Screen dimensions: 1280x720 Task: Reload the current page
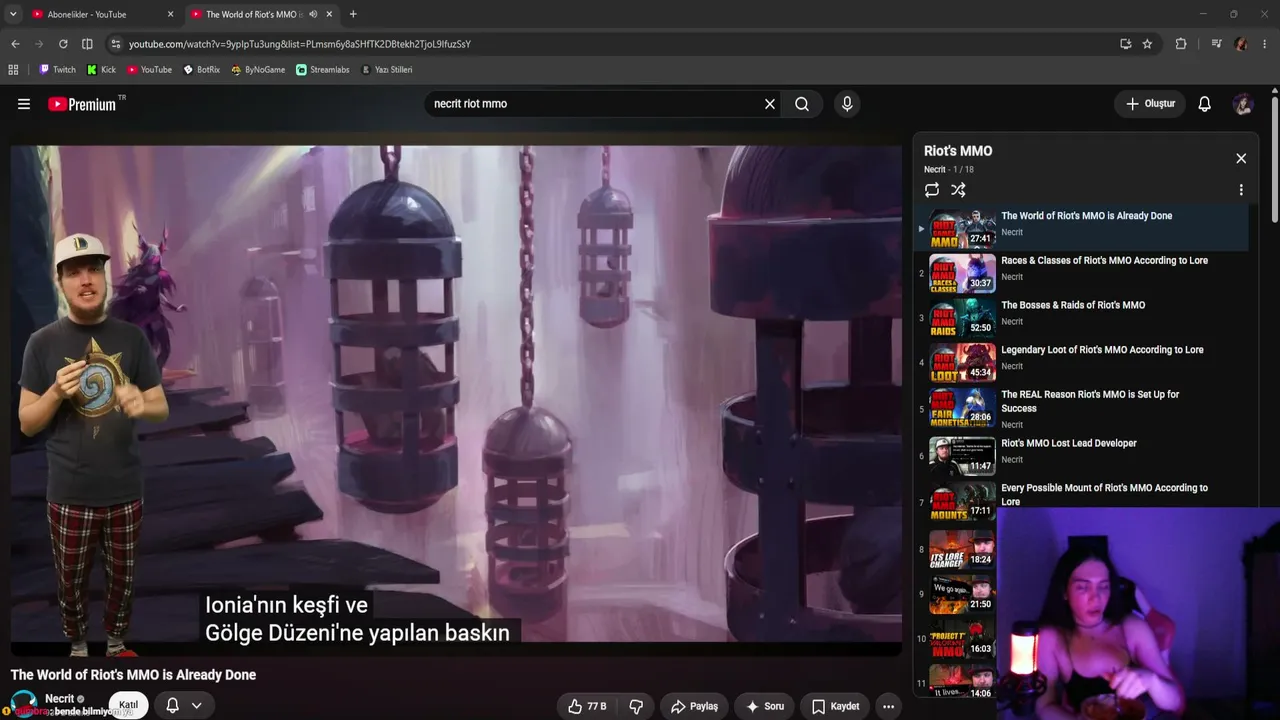point(63,44)
